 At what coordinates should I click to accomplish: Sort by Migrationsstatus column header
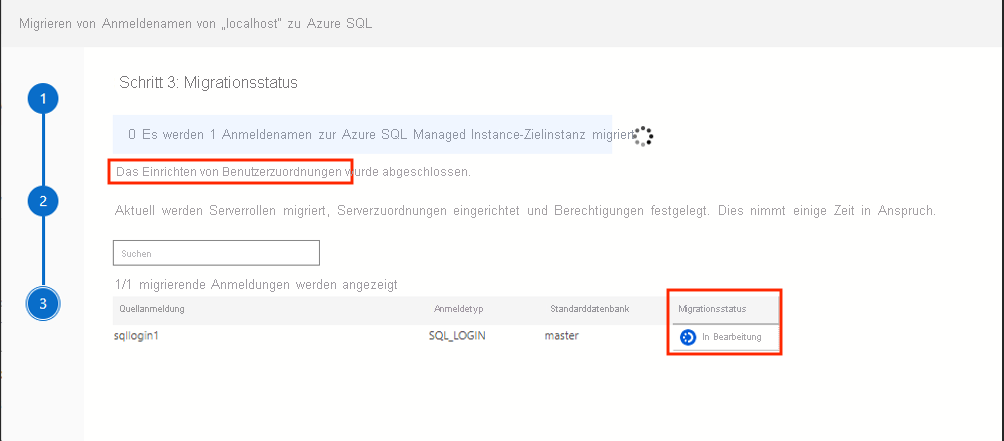click(713, 309)
